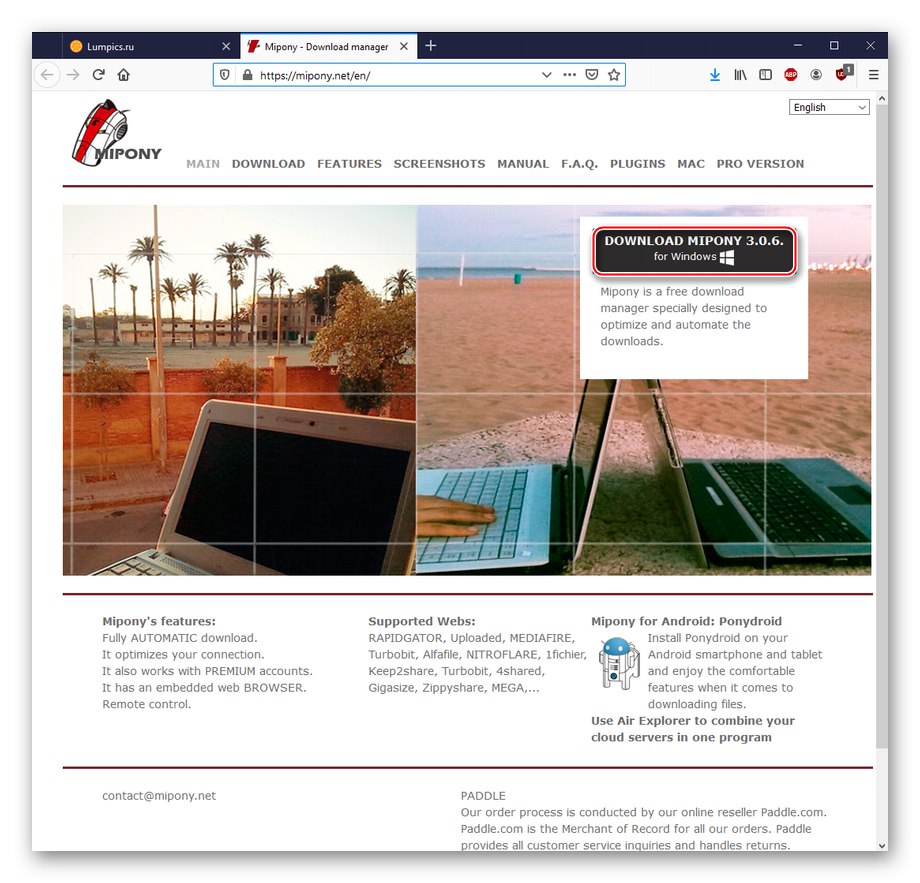Save page to Pocket
Viewport: 920px width, 883px height.
592,75
